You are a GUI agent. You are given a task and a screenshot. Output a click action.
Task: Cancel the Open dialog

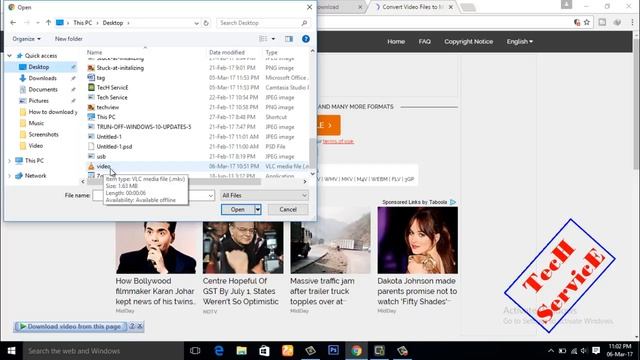pos(288,209)
